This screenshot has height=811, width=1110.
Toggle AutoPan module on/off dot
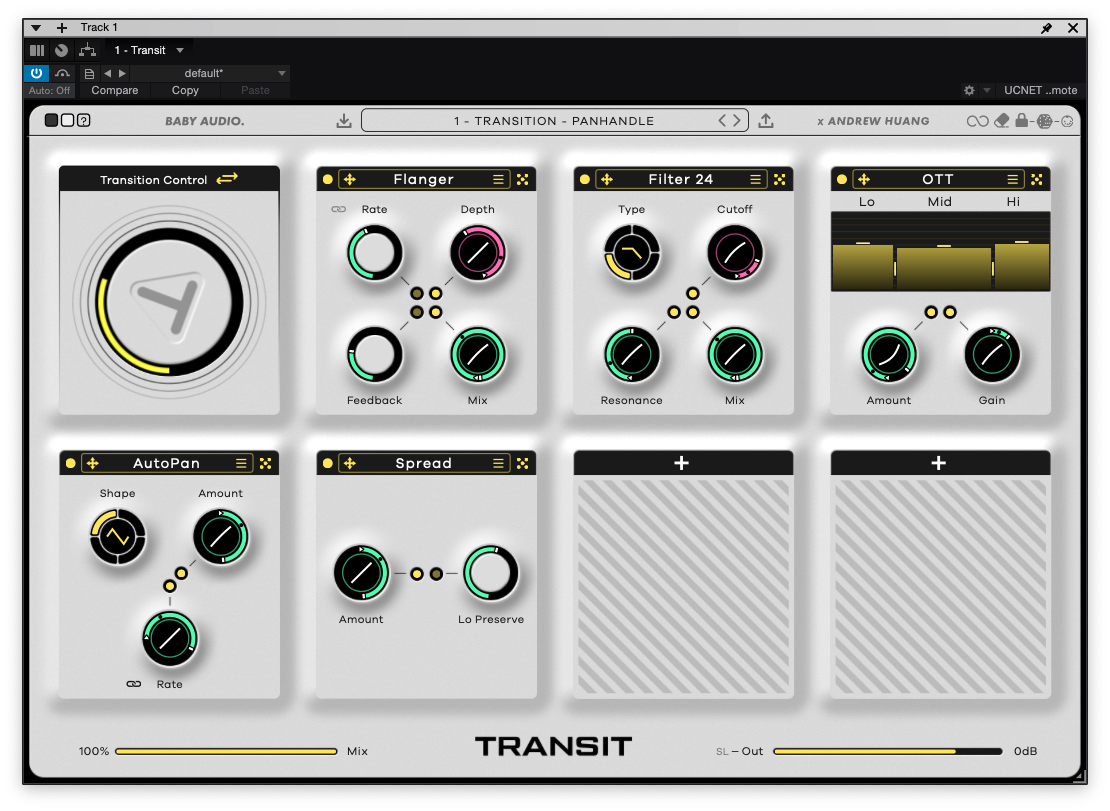71,464
